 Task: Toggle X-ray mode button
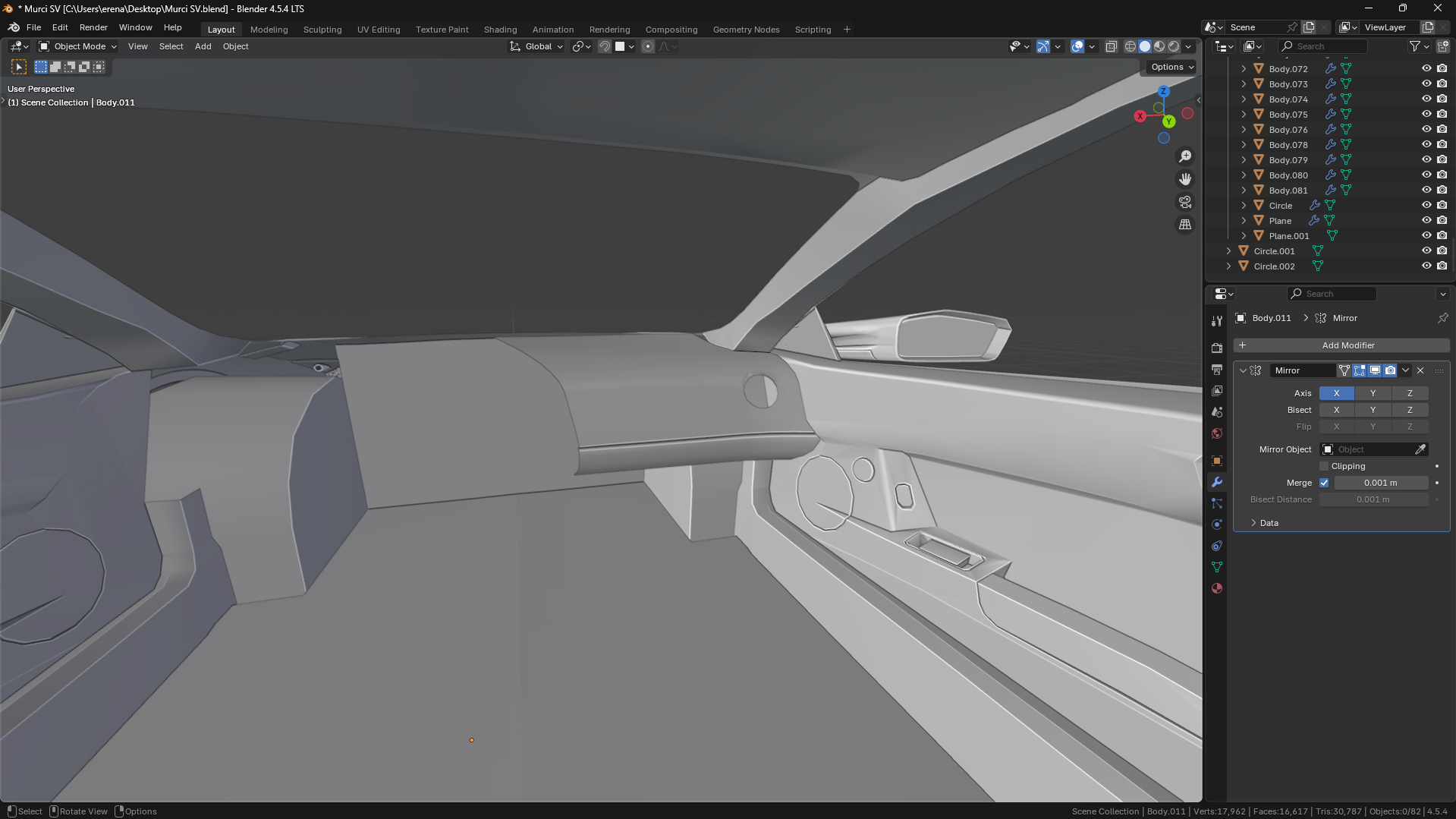pos(1111,46)
